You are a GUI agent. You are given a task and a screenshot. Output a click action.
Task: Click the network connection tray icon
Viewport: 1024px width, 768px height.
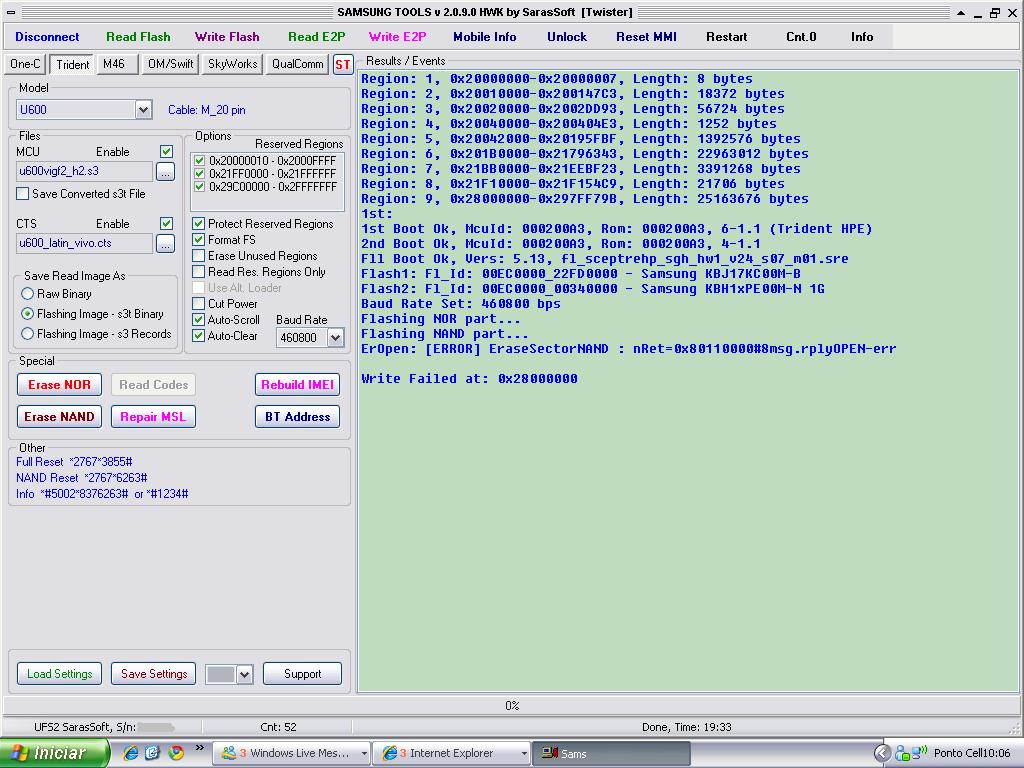[920, 752]
